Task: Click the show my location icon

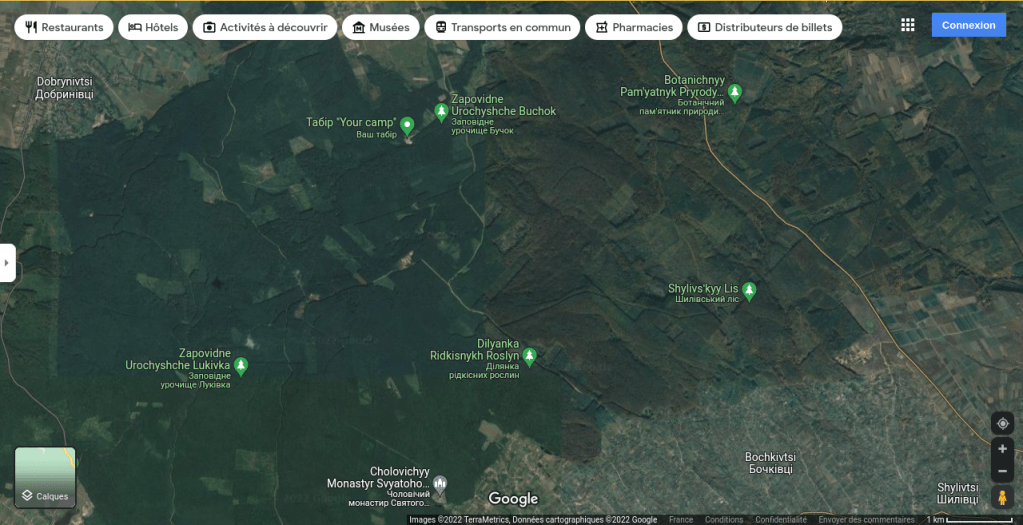Action: pyautogui.click(x=1002, y=423)
